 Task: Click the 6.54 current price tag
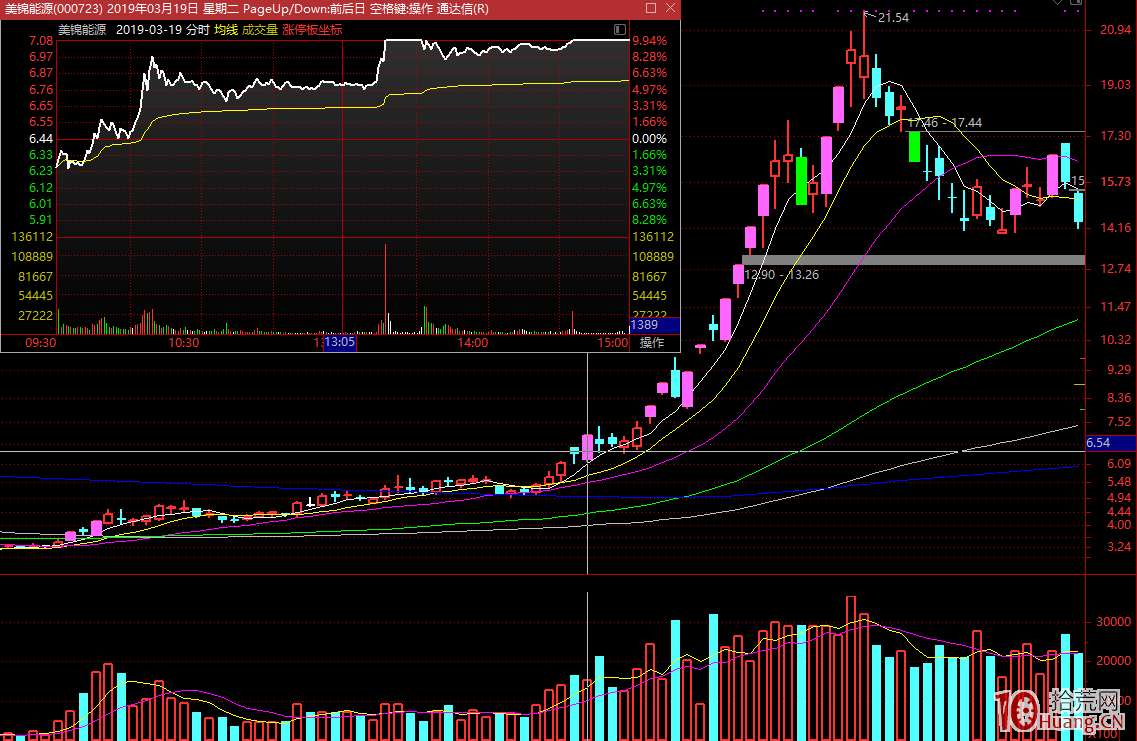1099,442
